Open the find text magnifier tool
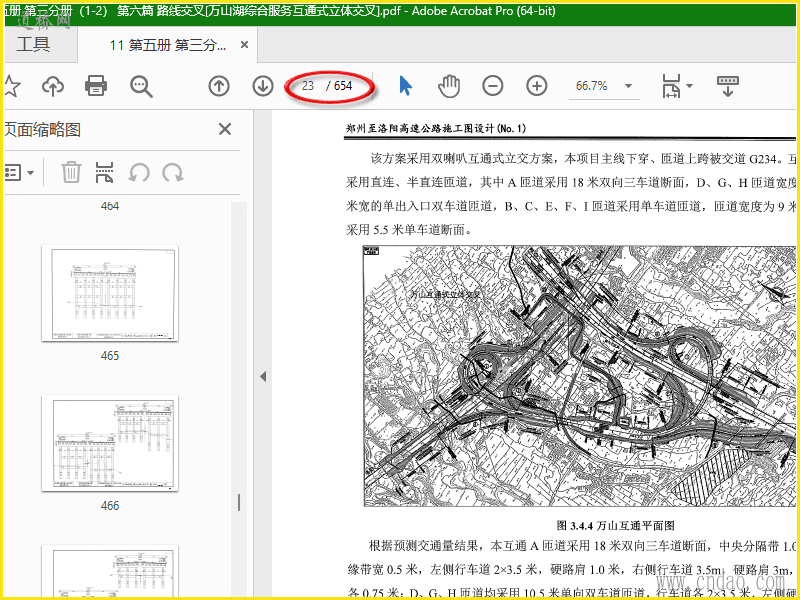Viewport: 800px width, 600px height. coord(141,86)
